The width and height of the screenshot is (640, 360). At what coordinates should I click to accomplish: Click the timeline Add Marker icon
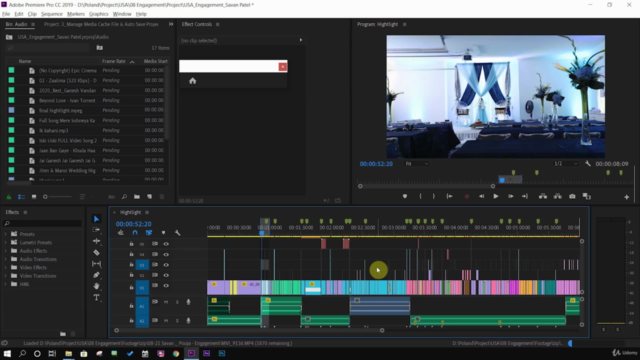tap(163, 233)
